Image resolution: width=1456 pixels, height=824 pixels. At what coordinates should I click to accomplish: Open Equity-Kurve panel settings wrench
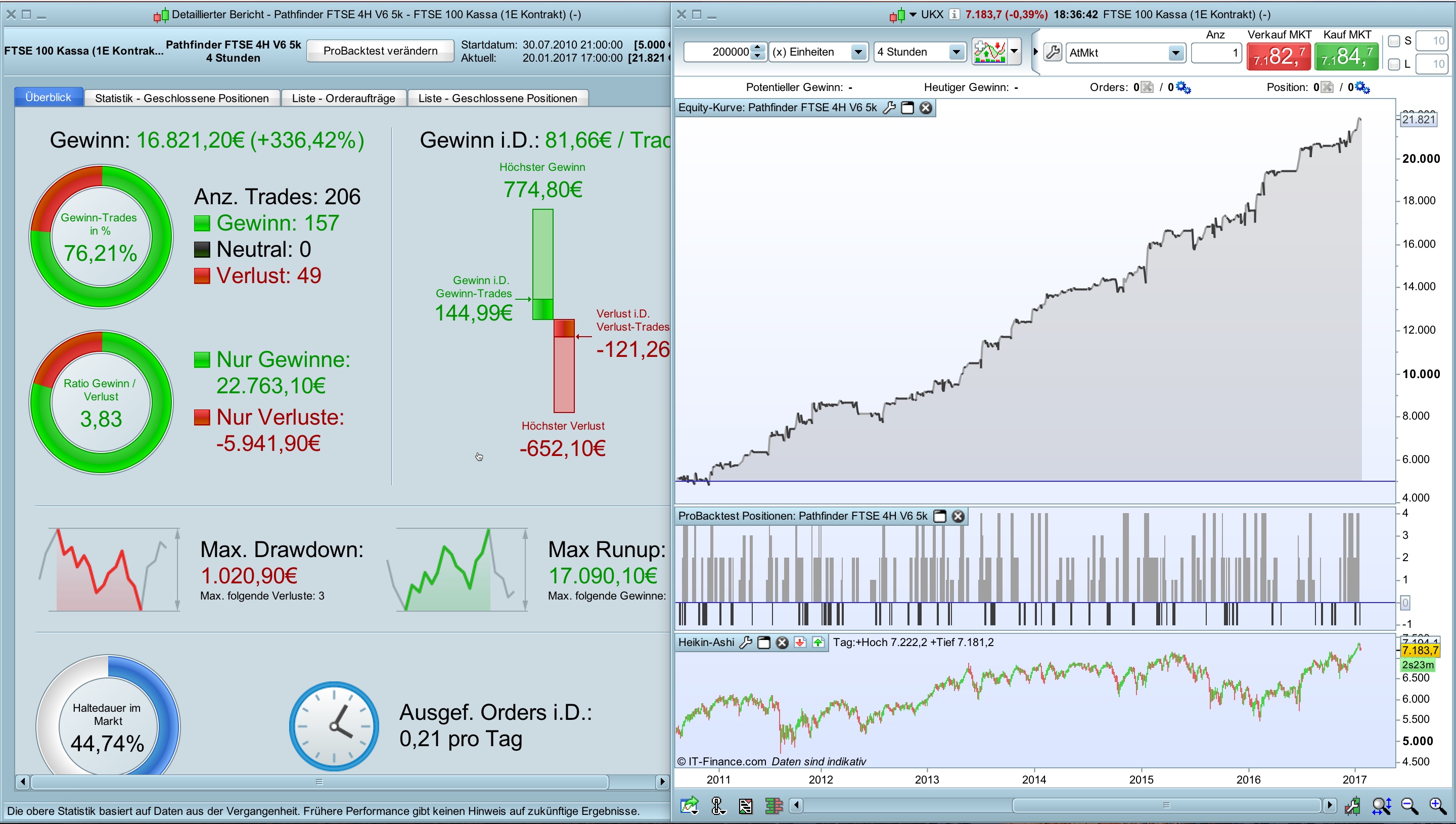889,108
